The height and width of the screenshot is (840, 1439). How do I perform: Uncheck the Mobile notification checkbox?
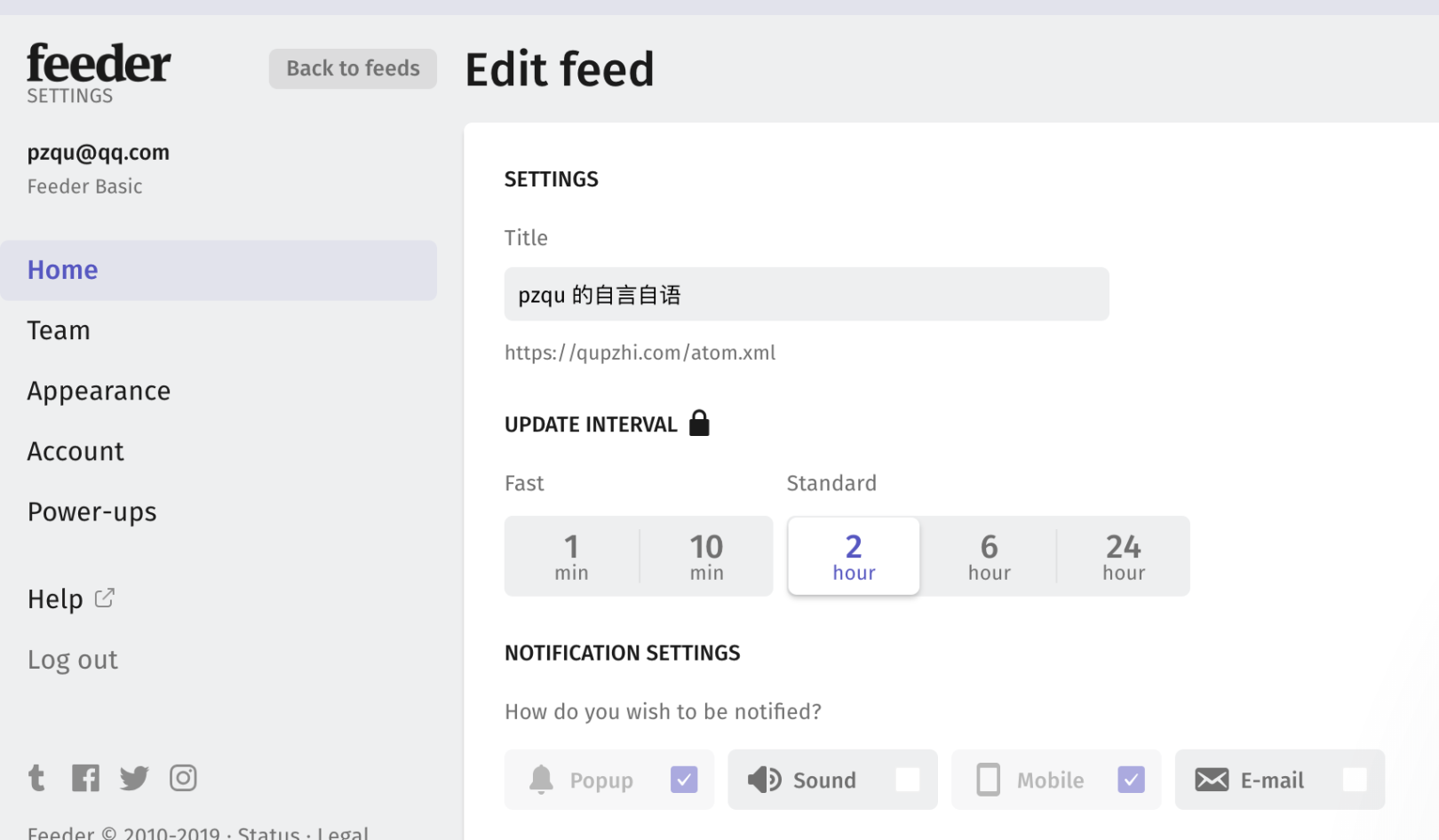tap(1131, 780)
